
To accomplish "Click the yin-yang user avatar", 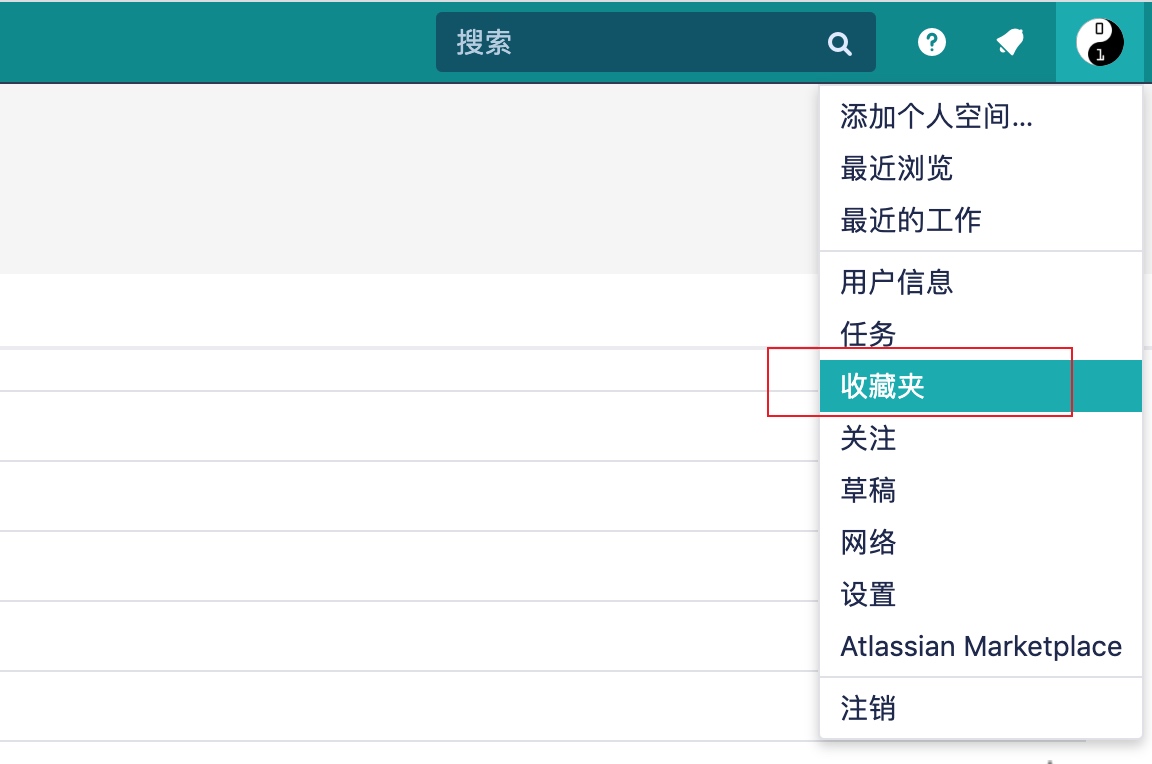I will 1099,42.
